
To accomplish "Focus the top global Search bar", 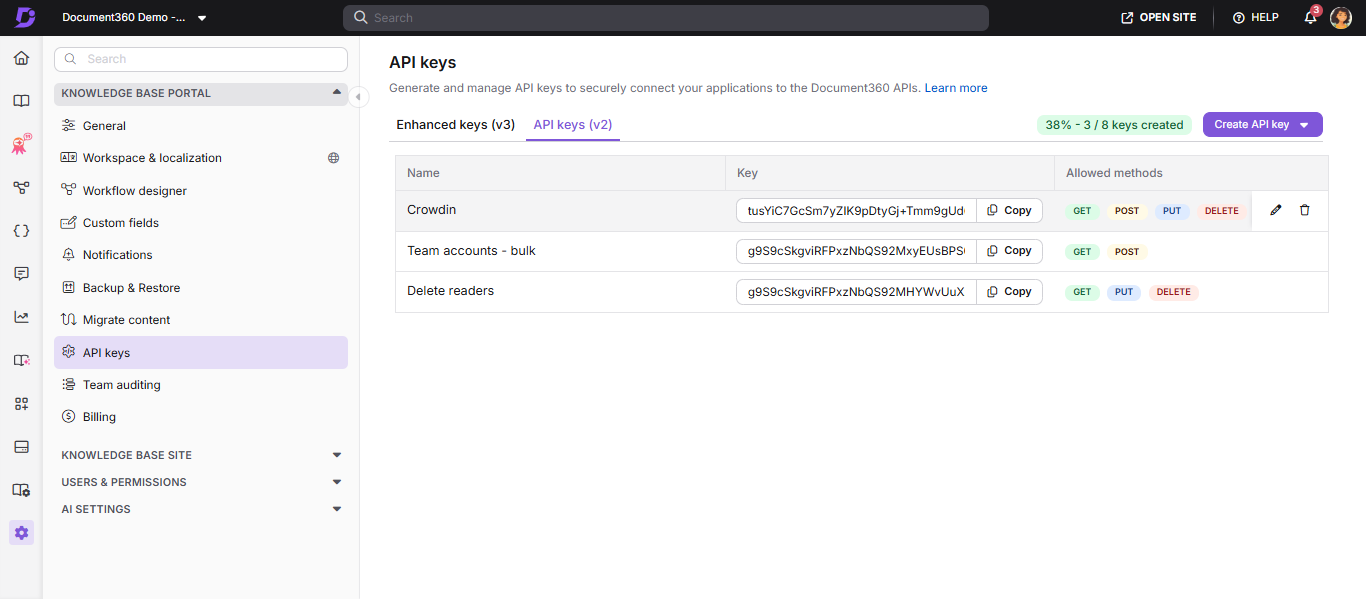I will (x=666, y=18).
